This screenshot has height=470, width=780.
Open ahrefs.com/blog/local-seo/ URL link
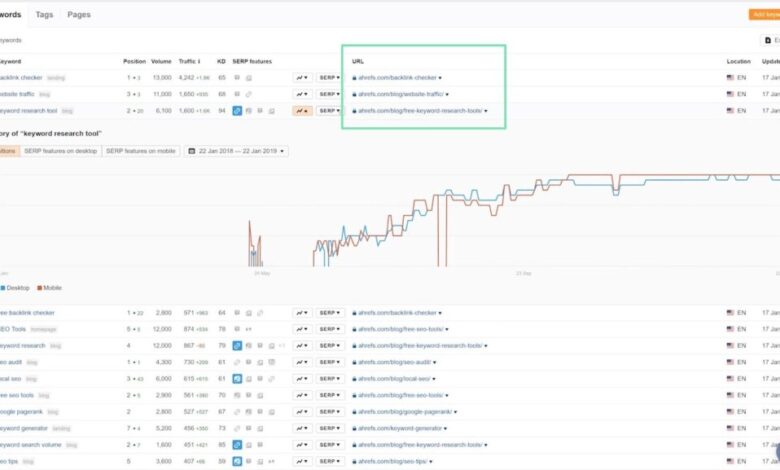pos(394,379)
